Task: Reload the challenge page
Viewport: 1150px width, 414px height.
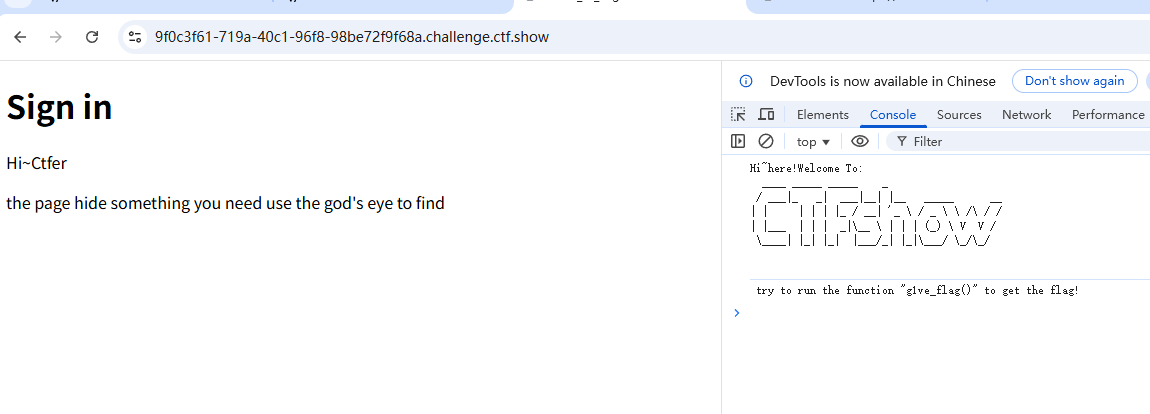Action: (x=92, y=37)
